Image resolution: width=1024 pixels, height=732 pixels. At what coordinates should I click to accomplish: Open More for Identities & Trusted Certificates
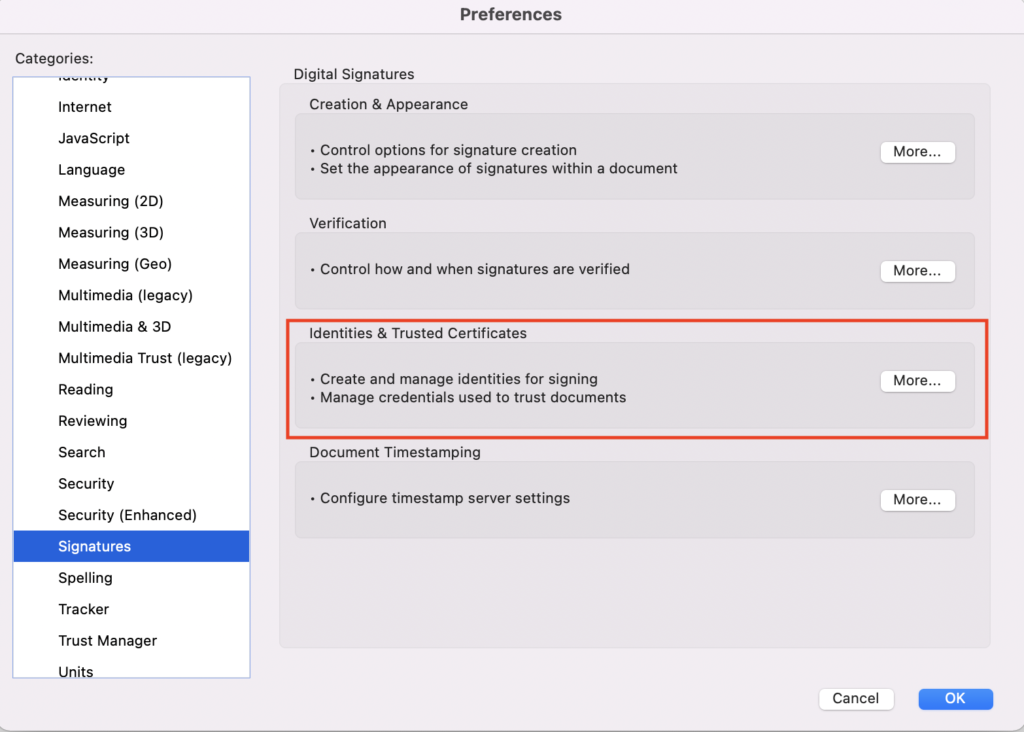917,381
